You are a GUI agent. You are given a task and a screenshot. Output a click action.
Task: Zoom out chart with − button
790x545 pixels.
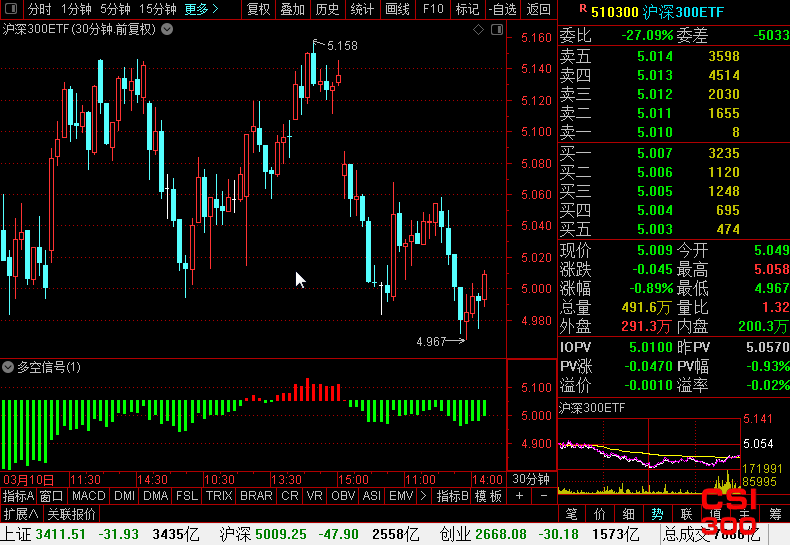pyautogui.click(x=544, y=496)
